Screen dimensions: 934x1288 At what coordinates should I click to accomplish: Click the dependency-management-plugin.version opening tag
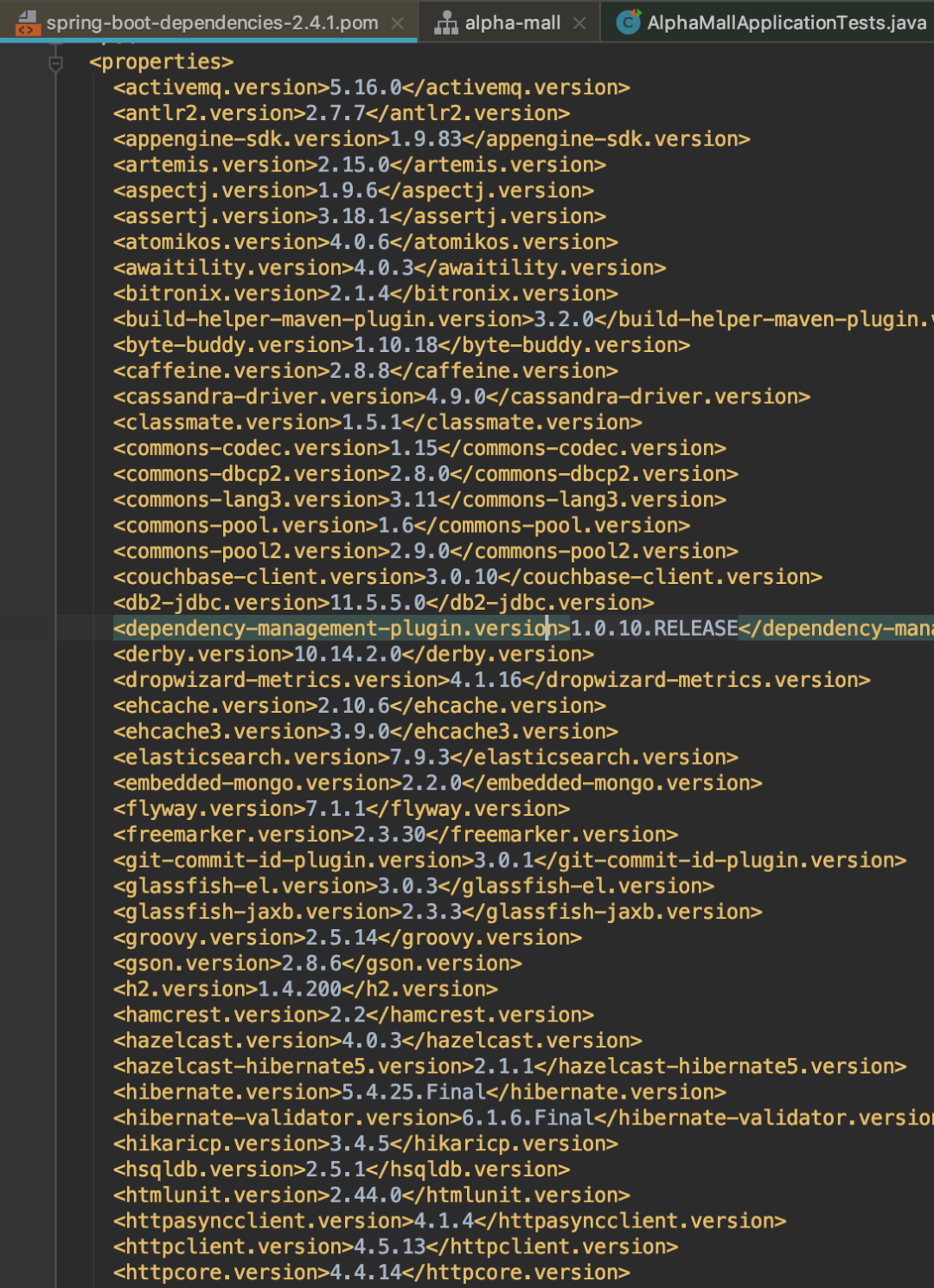tap(341, 628)
